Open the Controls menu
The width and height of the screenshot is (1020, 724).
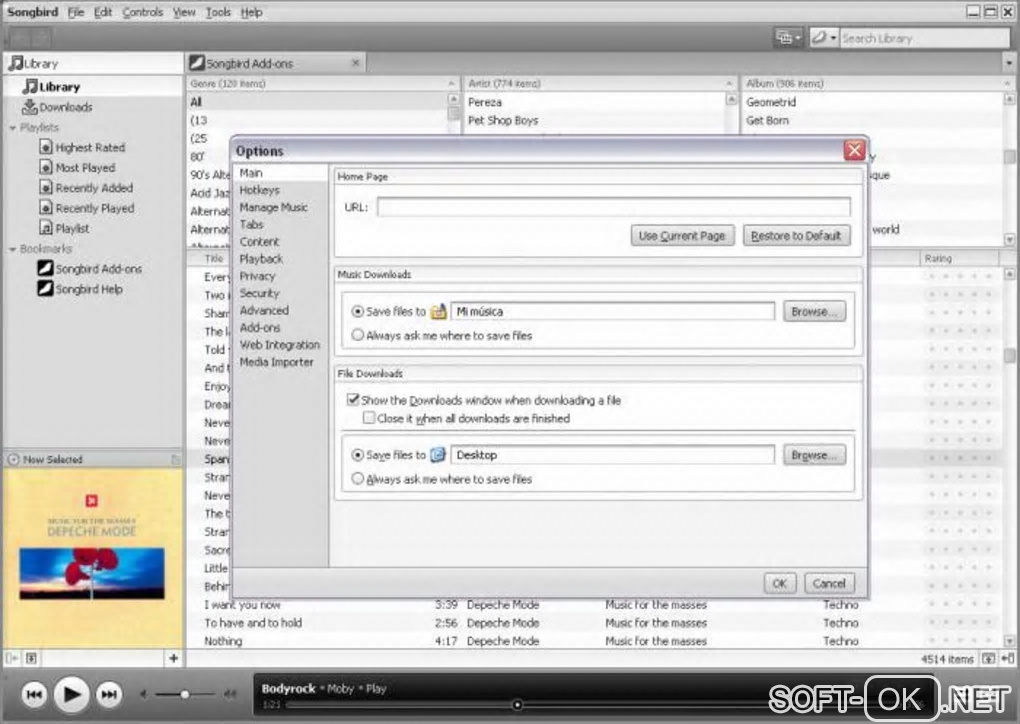(x=142, y=12)
